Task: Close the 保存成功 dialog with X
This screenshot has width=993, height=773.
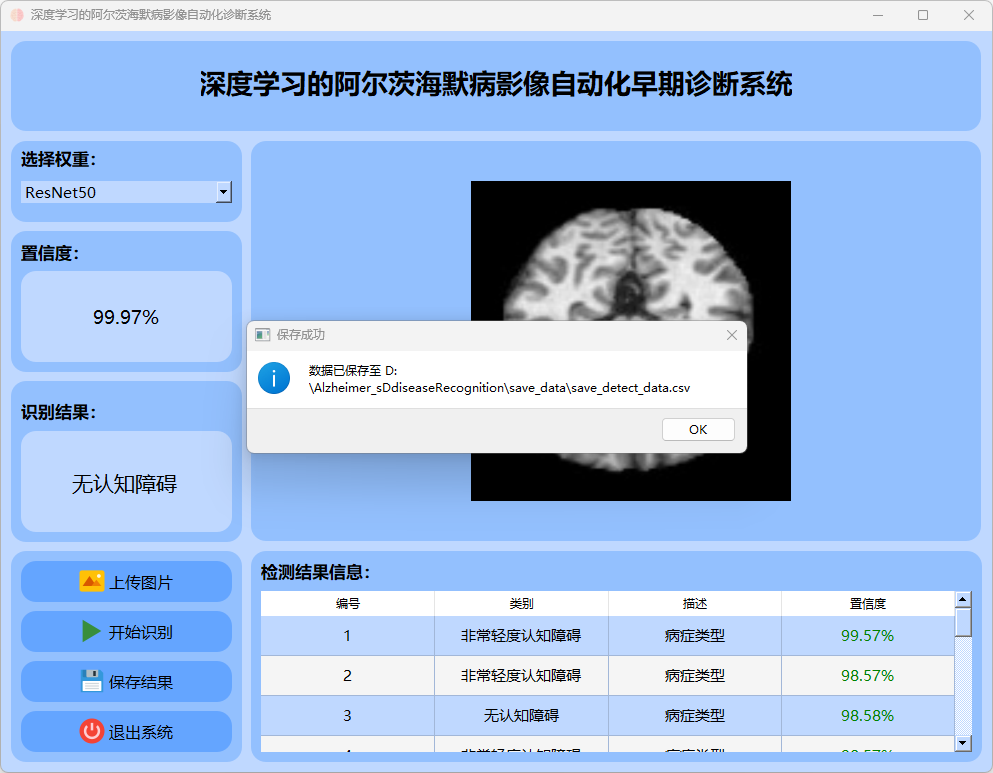Action: pos(732,335)
